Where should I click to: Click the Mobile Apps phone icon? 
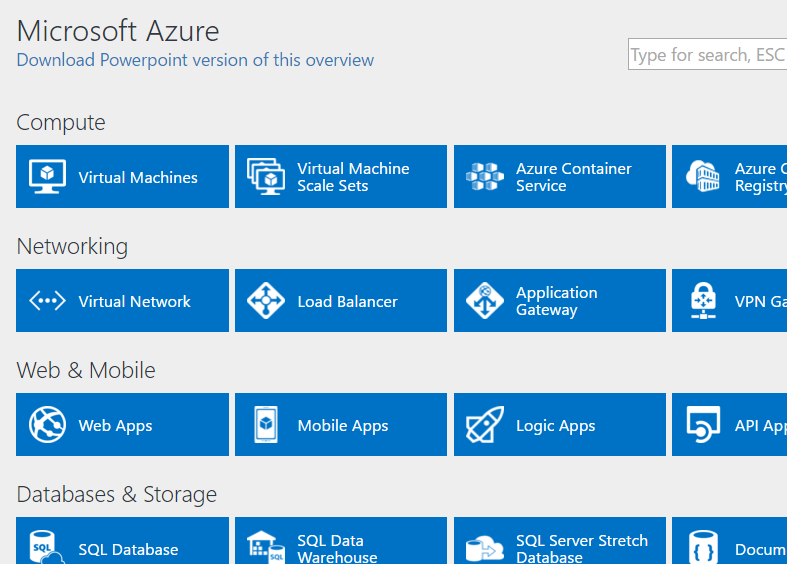(266, 425)
